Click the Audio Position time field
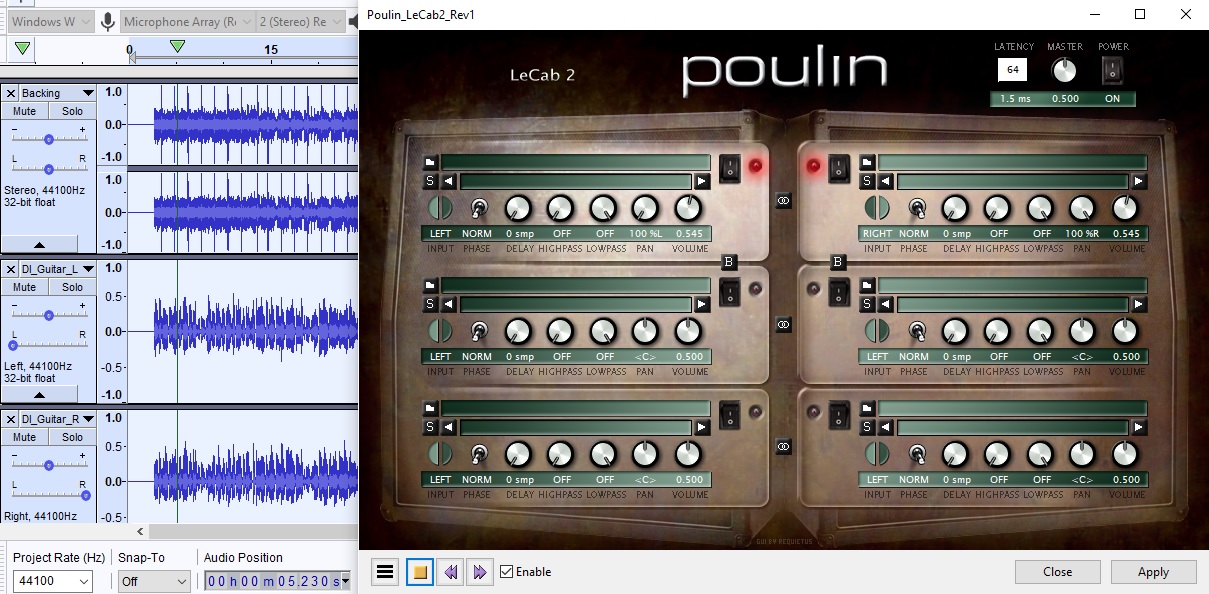Image resolution: width=1209 pixels, height=594 pixels. click(x=277, y=581)
